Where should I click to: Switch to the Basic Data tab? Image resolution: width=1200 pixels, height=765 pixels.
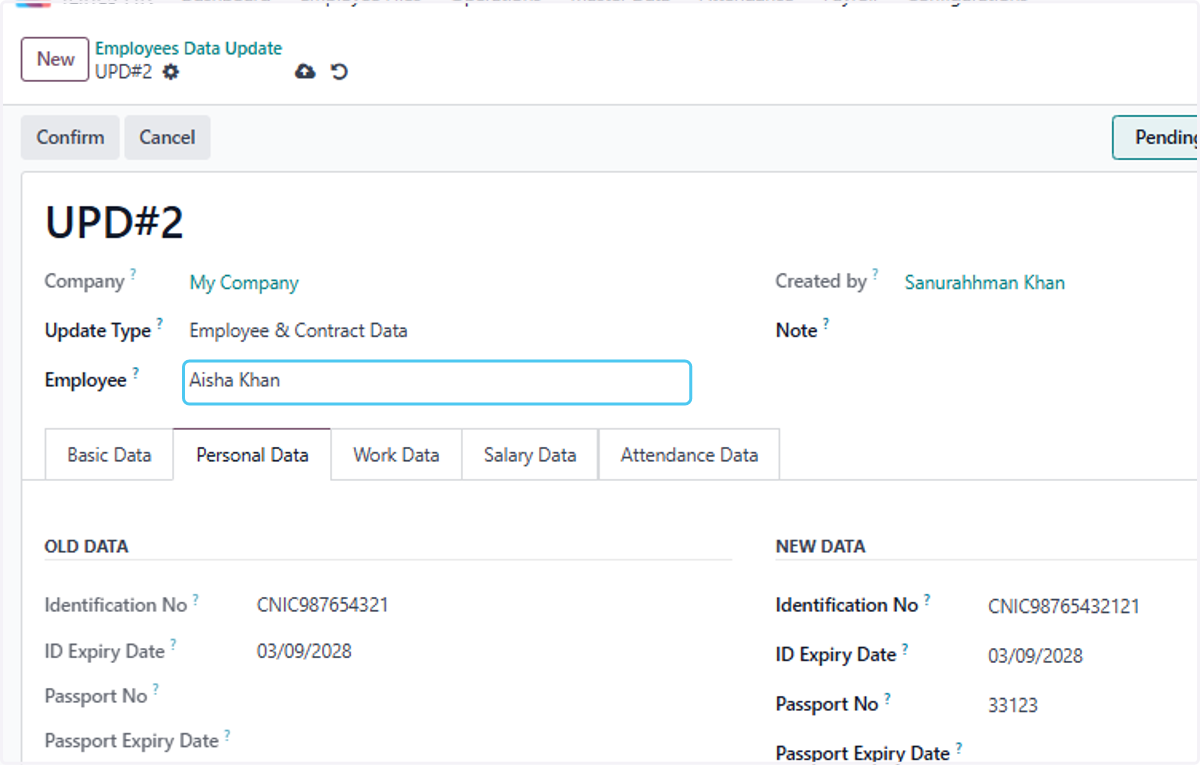(x=109, y=455)
